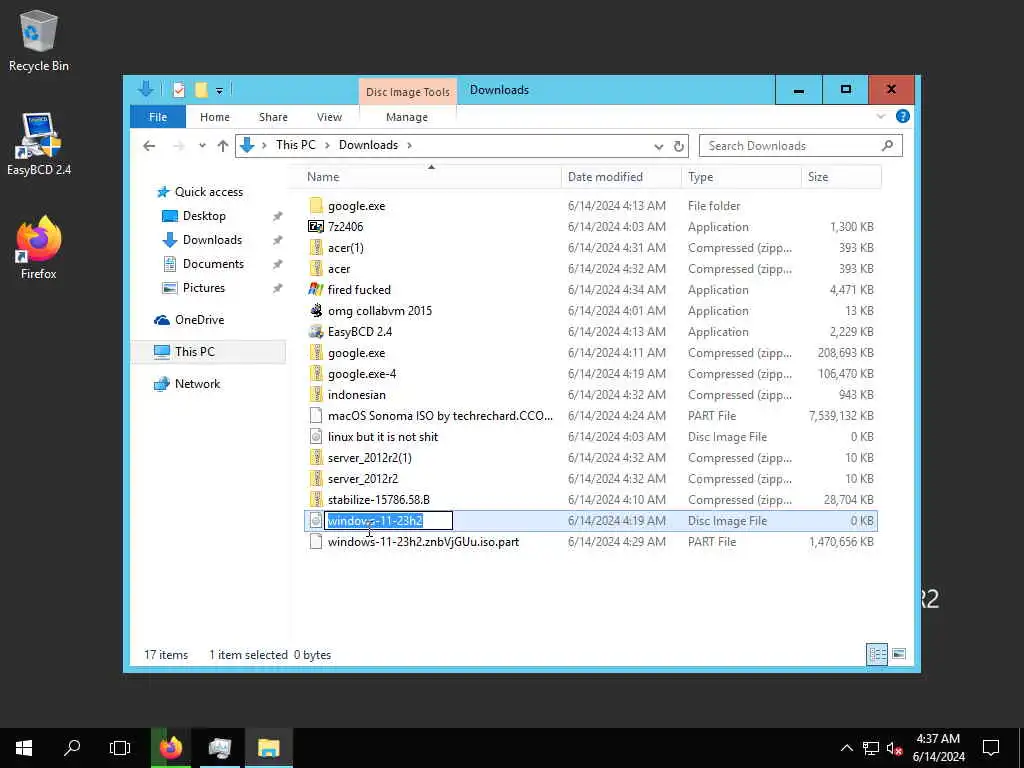Go up one folder level arrow
Image resolution: width=1024 pixels, height=768 pixels.
click(223, 146)
